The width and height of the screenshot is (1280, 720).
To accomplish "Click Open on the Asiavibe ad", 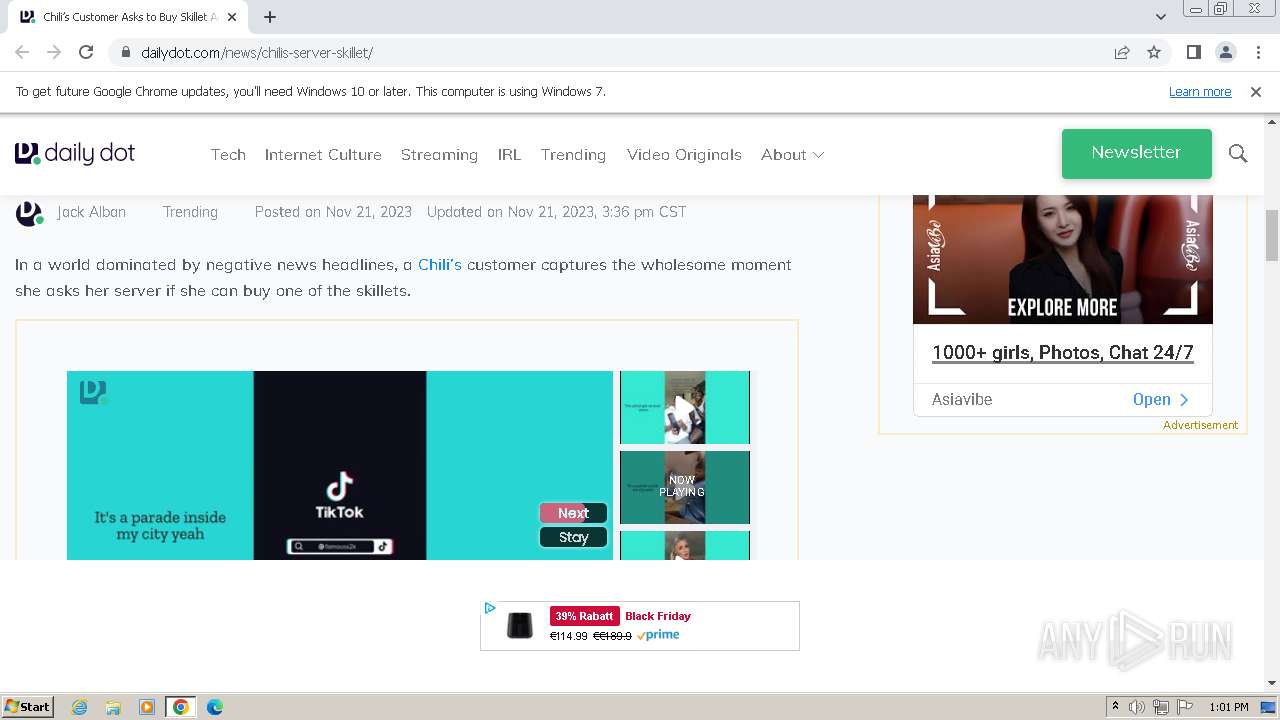I will click(x=1160, y=399).
